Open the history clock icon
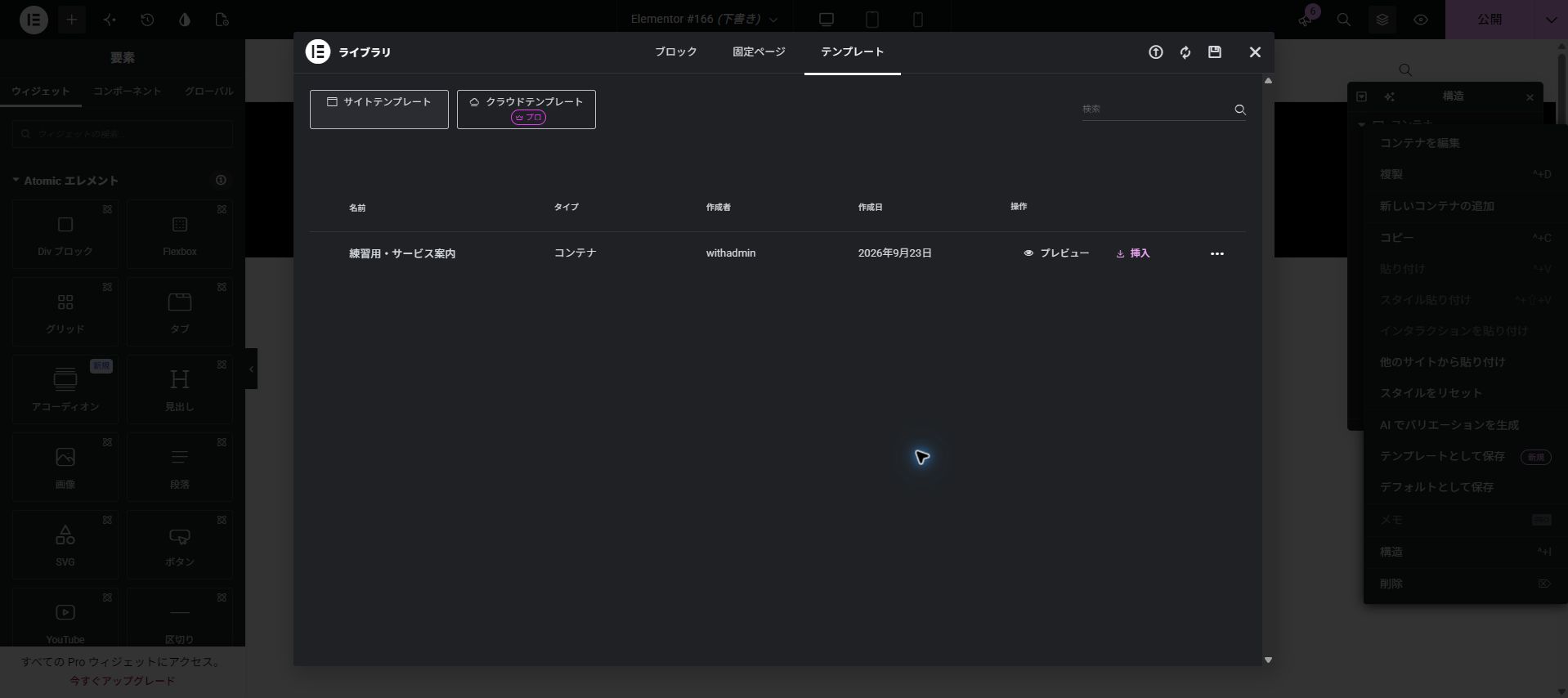1568x698 pixels. pos(147,20)
